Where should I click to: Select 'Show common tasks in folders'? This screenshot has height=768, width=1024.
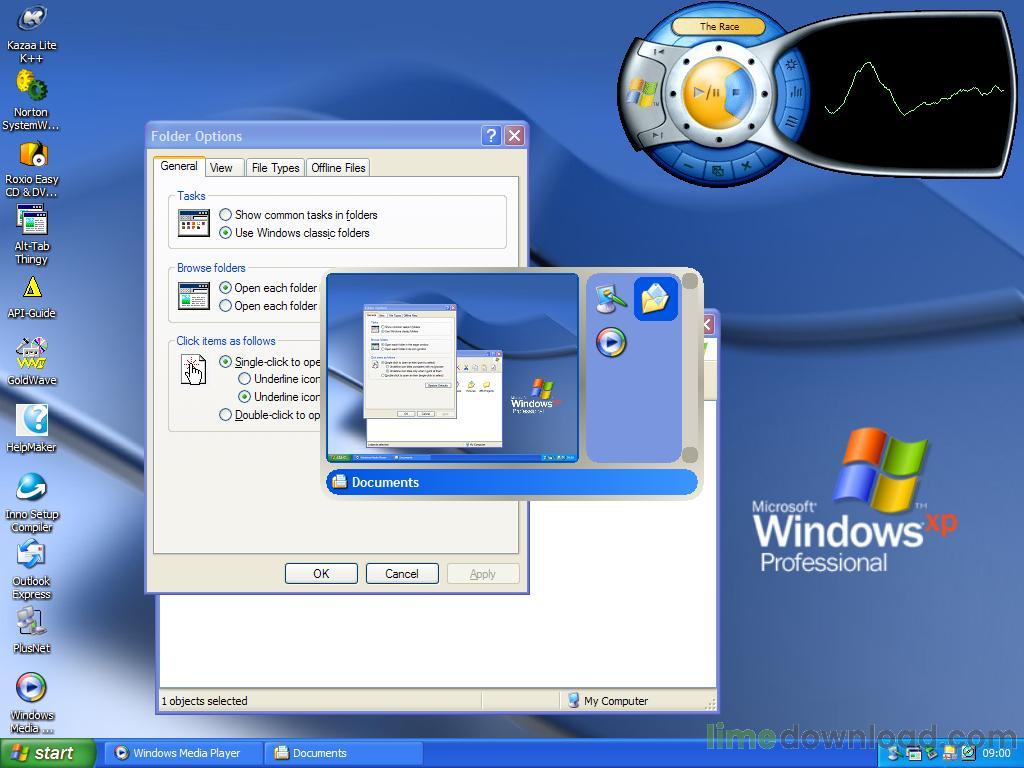[226, 215]
